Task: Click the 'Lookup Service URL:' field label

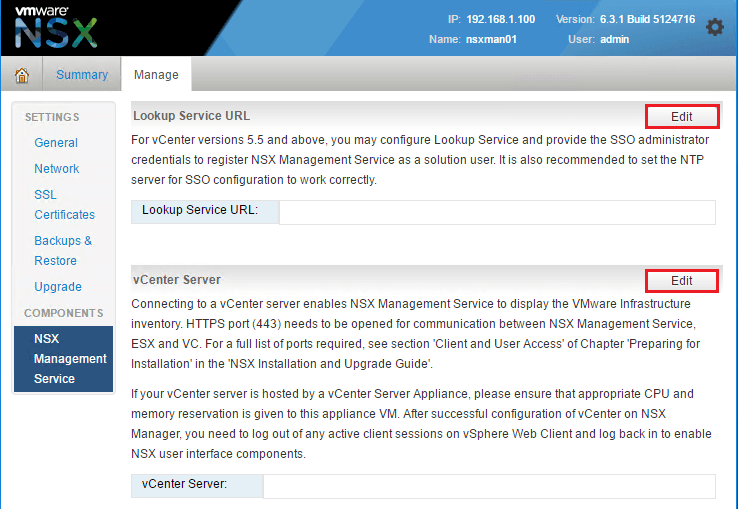Action: [200, 210]
